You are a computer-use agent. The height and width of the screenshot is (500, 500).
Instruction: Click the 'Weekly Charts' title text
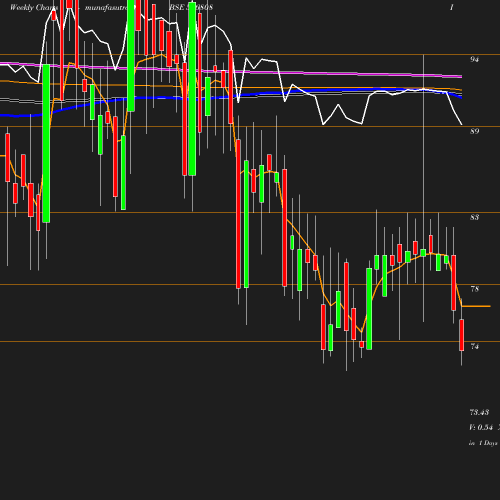[x=34, y=7]
